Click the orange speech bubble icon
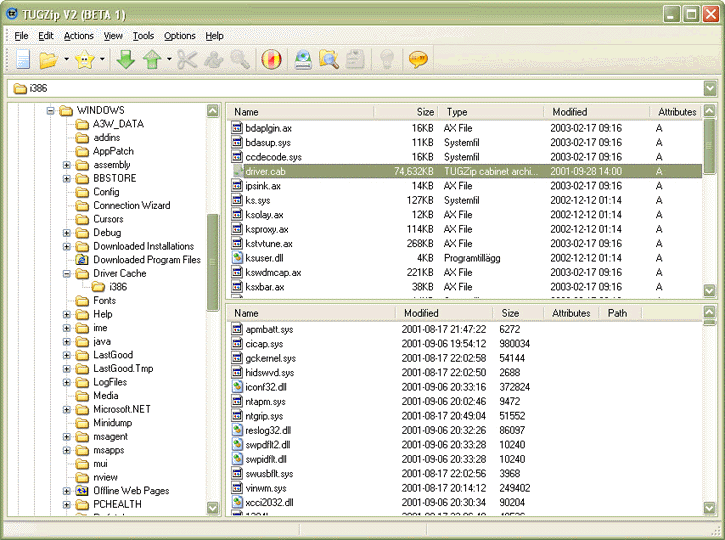Viewport: 725px width, 540px height. click(418, 59)
